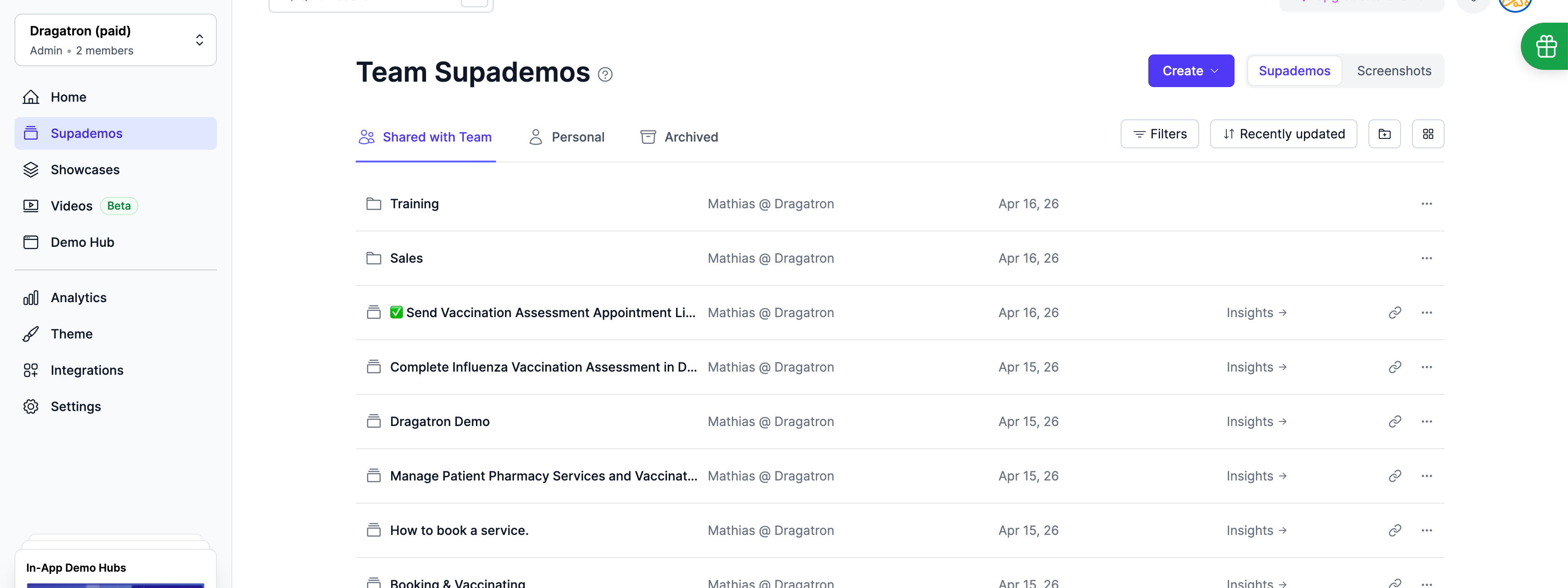Copy link icon for Dragatron Demo

click(1395, 421)
